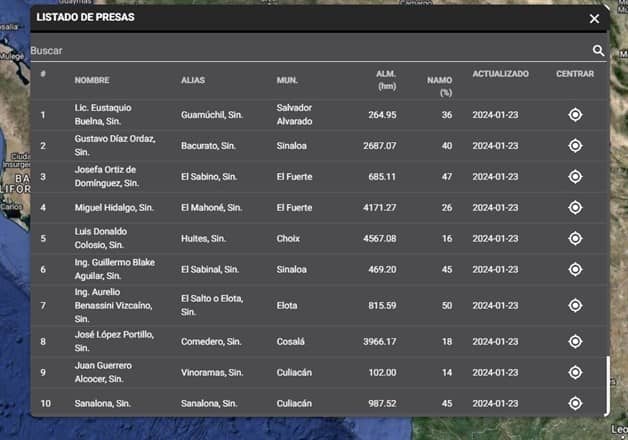Image resolution: width=628 pixels, height=440 pixels.
Task: Click alias Guamúchil, Sin.
Action: coord(212,115)
